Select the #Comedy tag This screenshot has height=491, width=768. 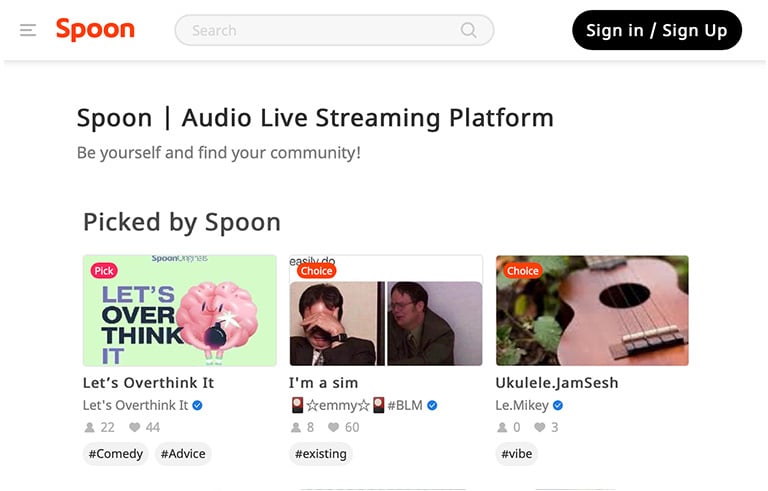coord(116,454)
